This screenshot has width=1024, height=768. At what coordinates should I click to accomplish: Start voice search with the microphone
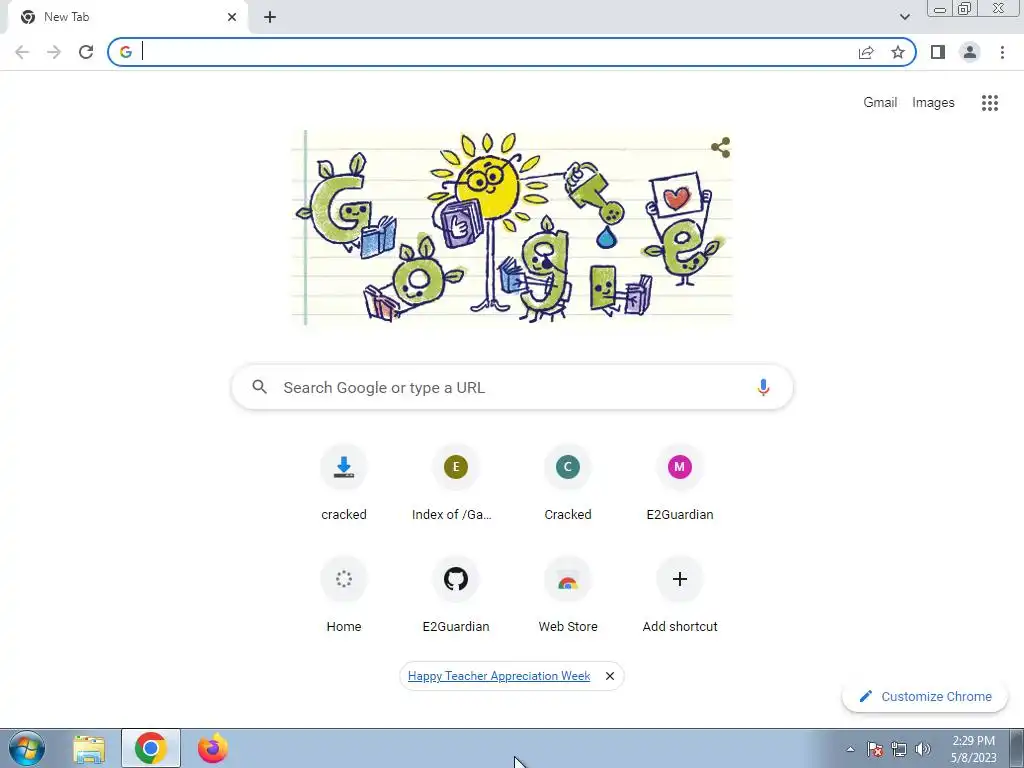pyautogui.click(x=763, y=387)
